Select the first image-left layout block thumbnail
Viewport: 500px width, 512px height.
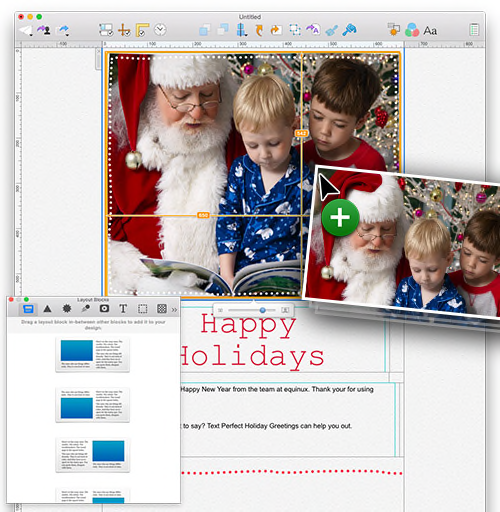[x=92, y=355]
